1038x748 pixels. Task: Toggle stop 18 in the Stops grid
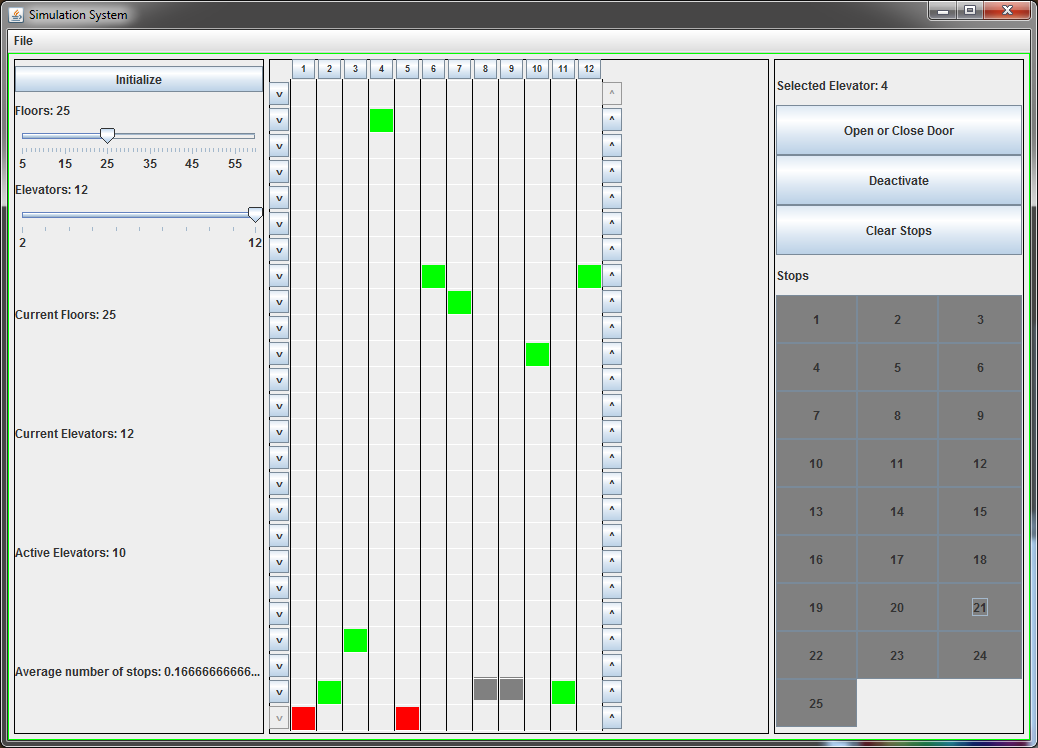[x=980, y=559]
